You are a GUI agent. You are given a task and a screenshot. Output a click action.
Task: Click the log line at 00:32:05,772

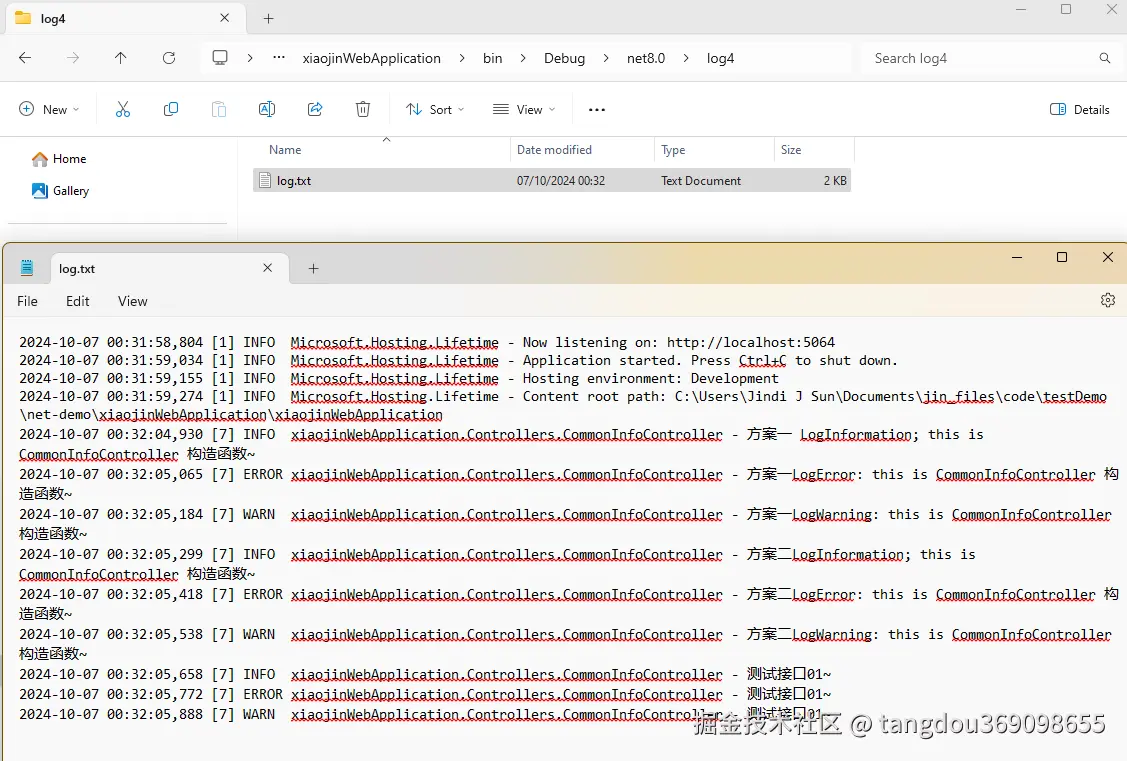click(x=425, y=694)
